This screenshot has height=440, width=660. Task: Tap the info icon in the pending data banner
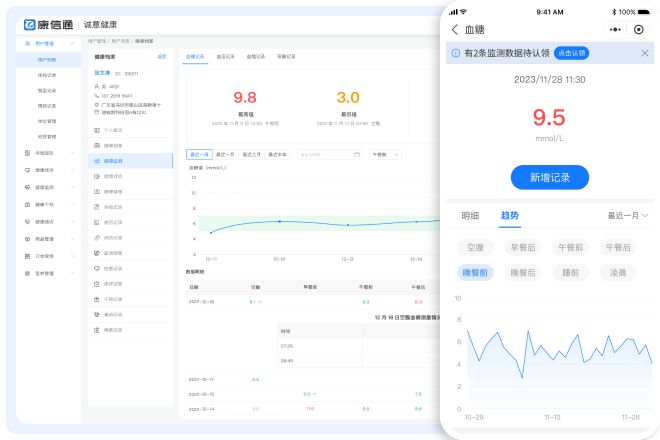point(455,53)
